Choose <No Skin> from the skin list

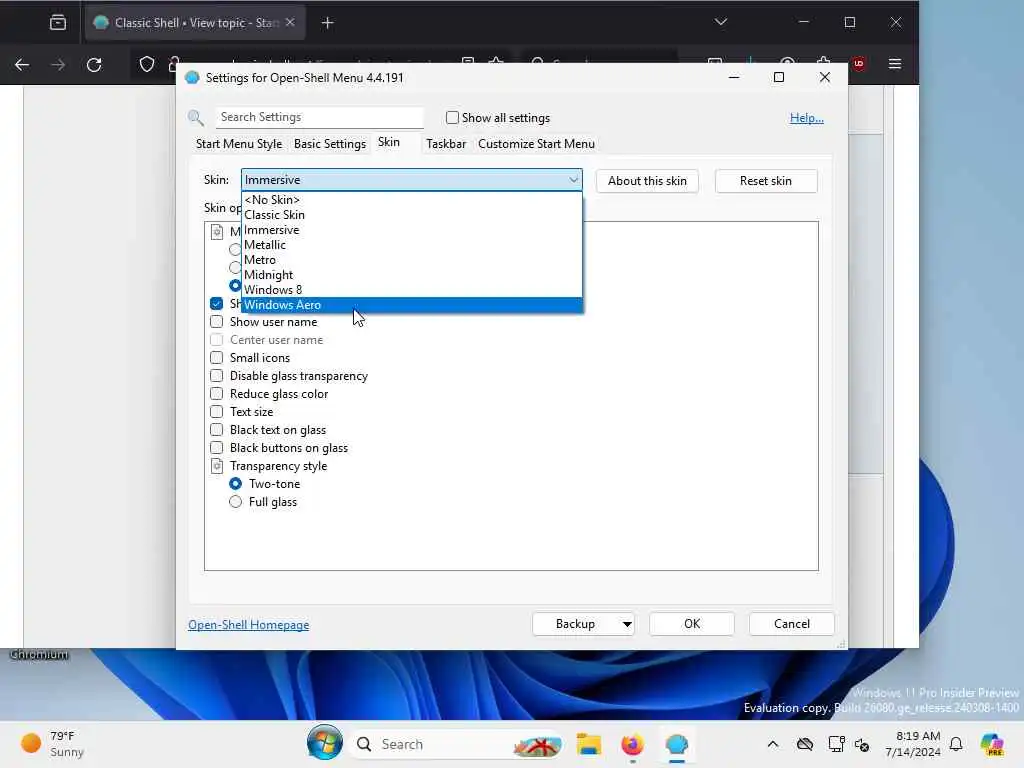coord(412,200)
